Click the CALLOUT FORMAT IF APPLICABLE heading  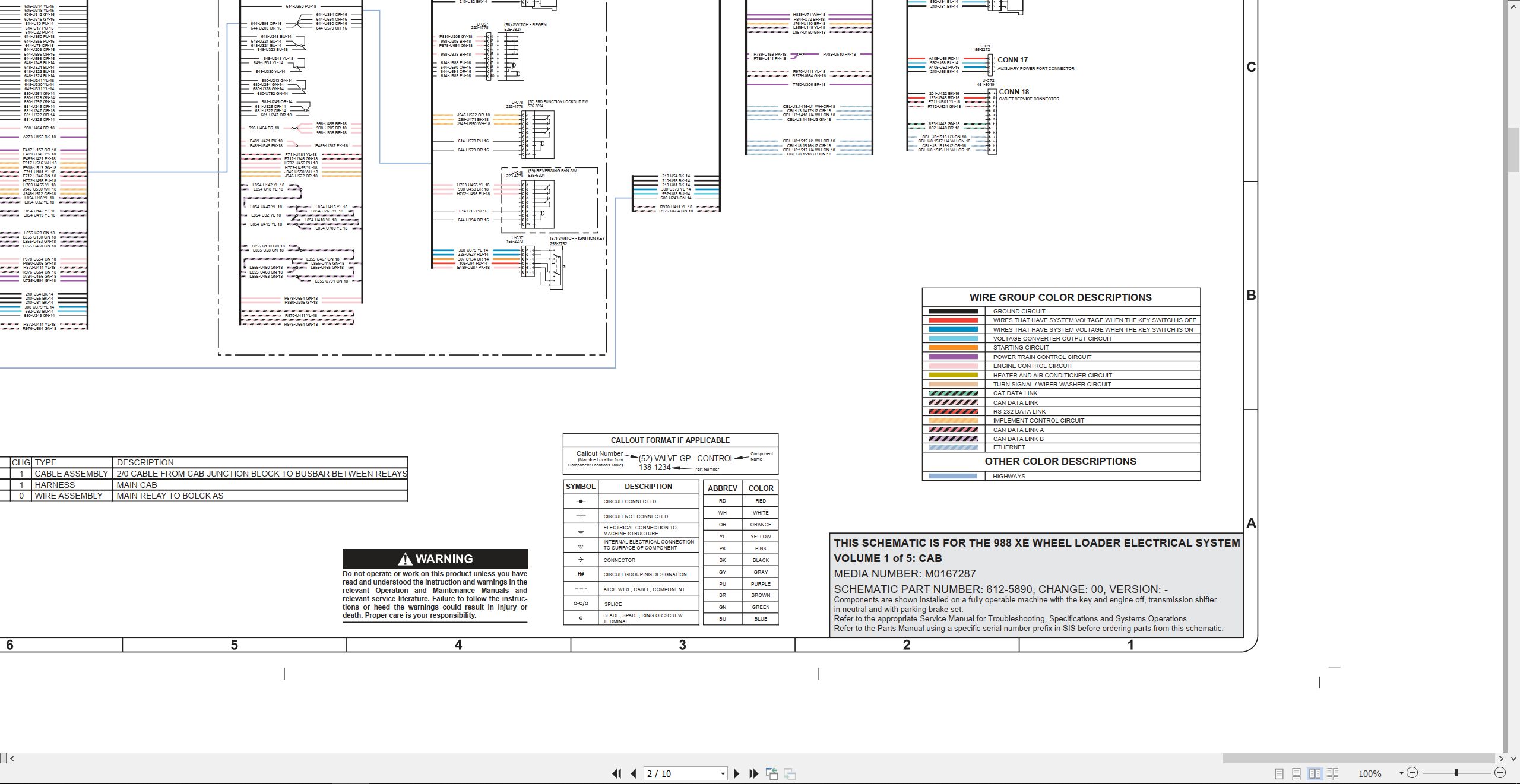(x=670, y=440)
